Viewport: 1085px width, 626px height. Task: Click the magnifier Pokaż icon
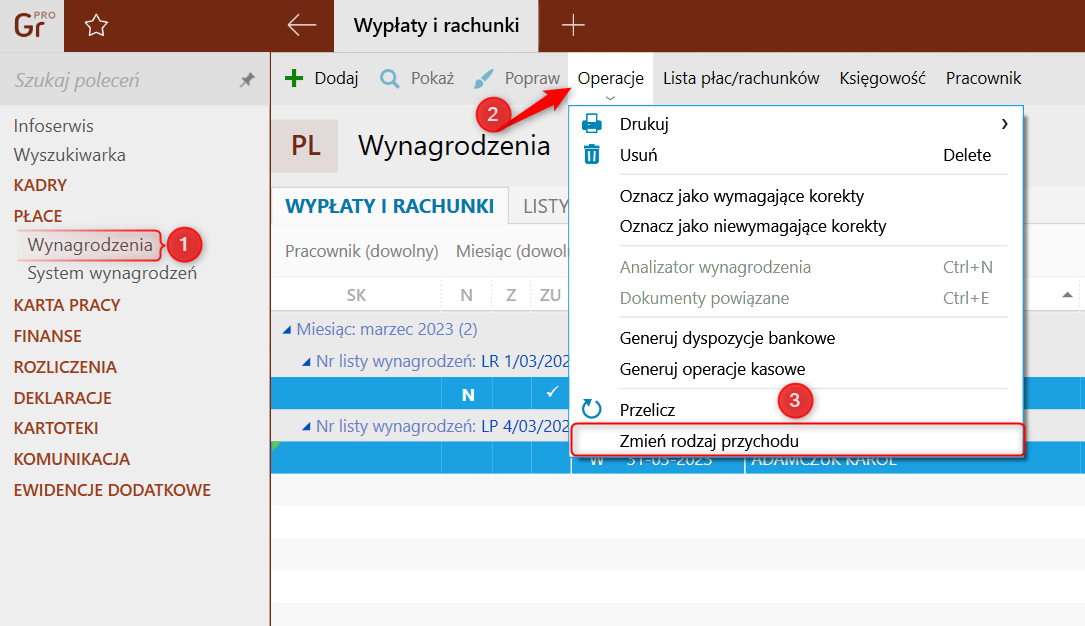point(390,78)
